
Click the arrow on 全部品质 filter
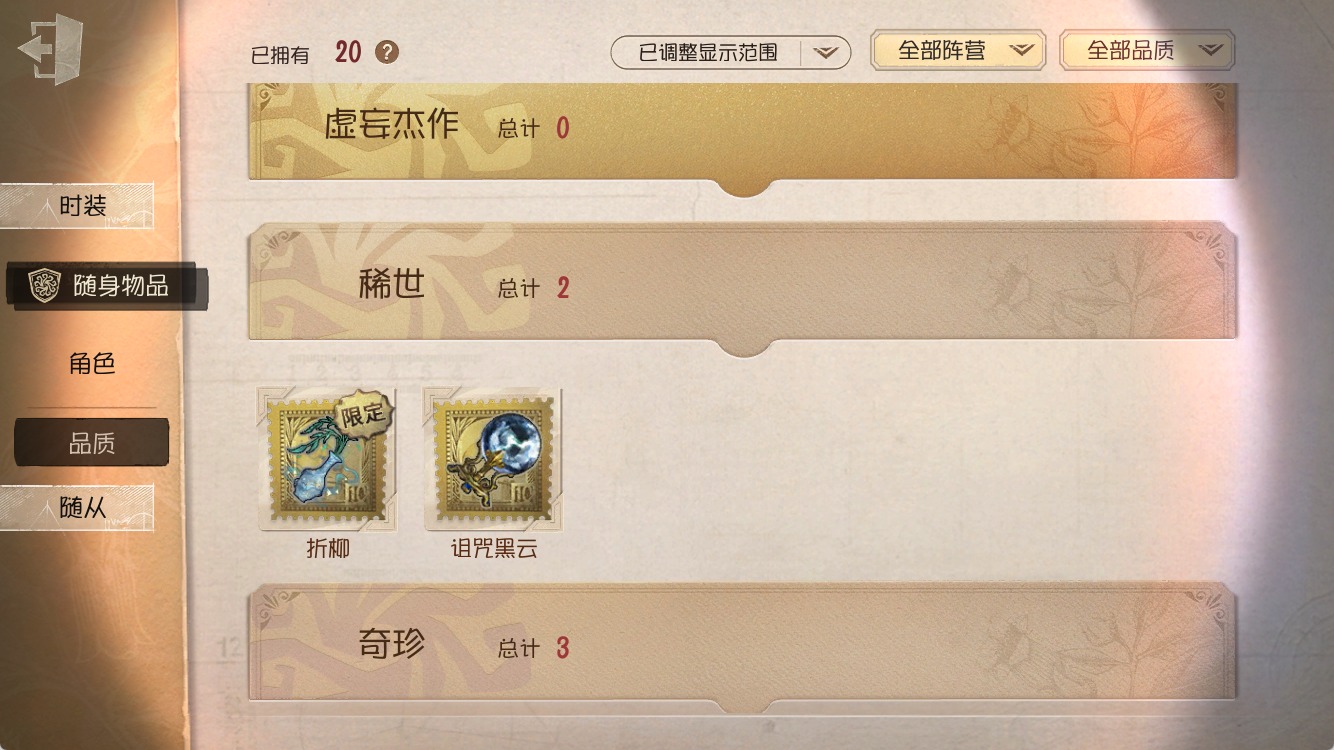(x=1211, y=50)
